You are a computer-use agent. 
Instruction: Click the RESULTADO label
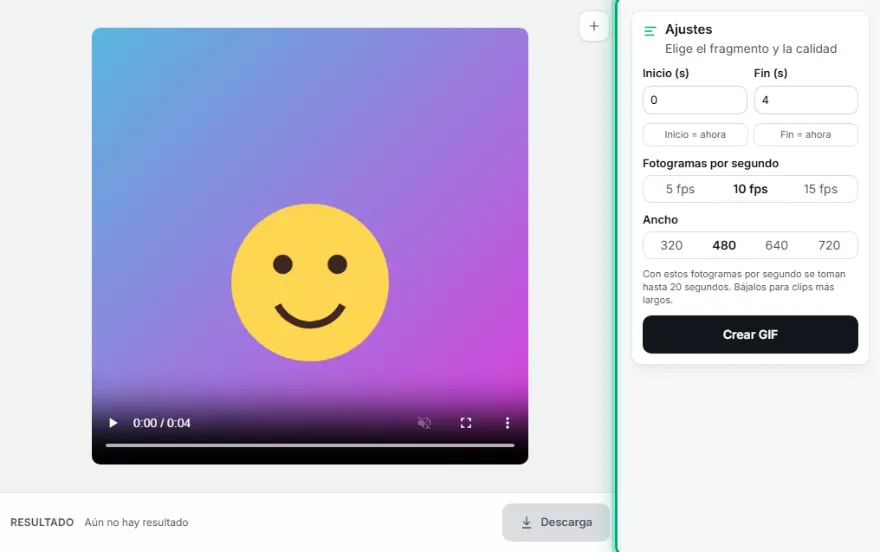pos(42,522)
